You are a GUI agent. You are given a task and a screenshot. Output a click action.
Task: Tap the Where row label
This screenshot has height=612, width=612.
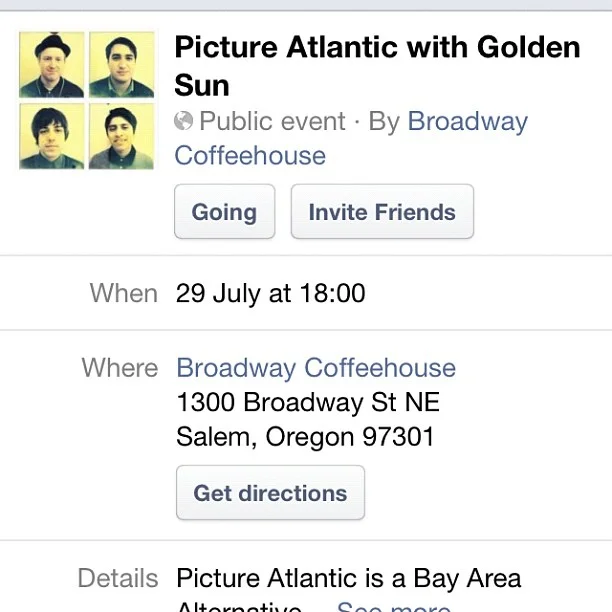120,368
